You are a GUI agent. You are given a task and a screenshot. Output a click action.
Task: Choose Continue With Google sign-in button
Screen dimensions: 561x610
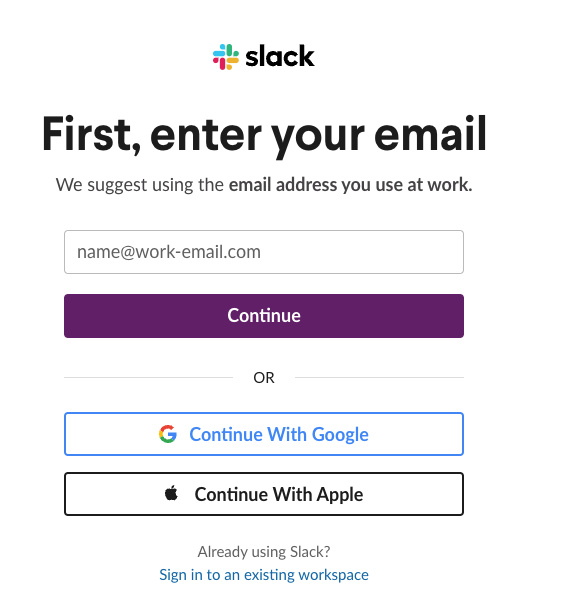(264, 434)
